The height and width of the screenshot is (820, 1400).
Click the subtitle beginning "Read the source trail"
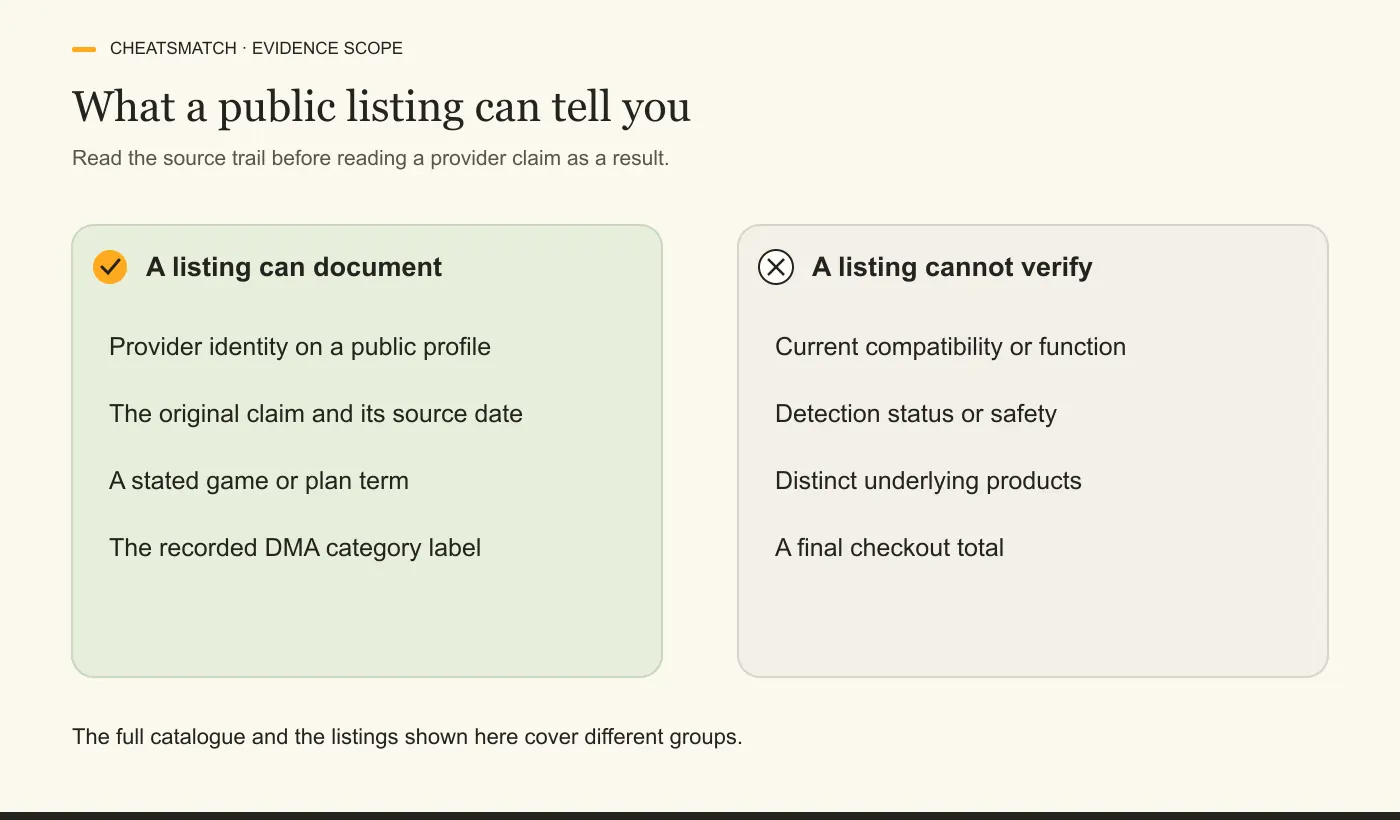371,158
